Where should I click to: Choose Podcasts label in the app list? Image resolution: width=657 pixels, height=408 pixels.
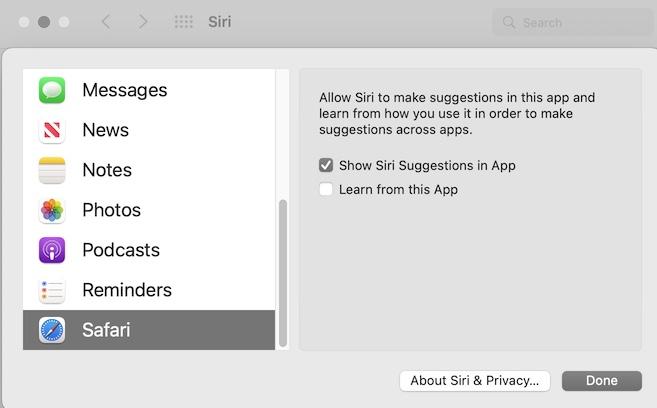pyautogui.click(x=121, y=250)
